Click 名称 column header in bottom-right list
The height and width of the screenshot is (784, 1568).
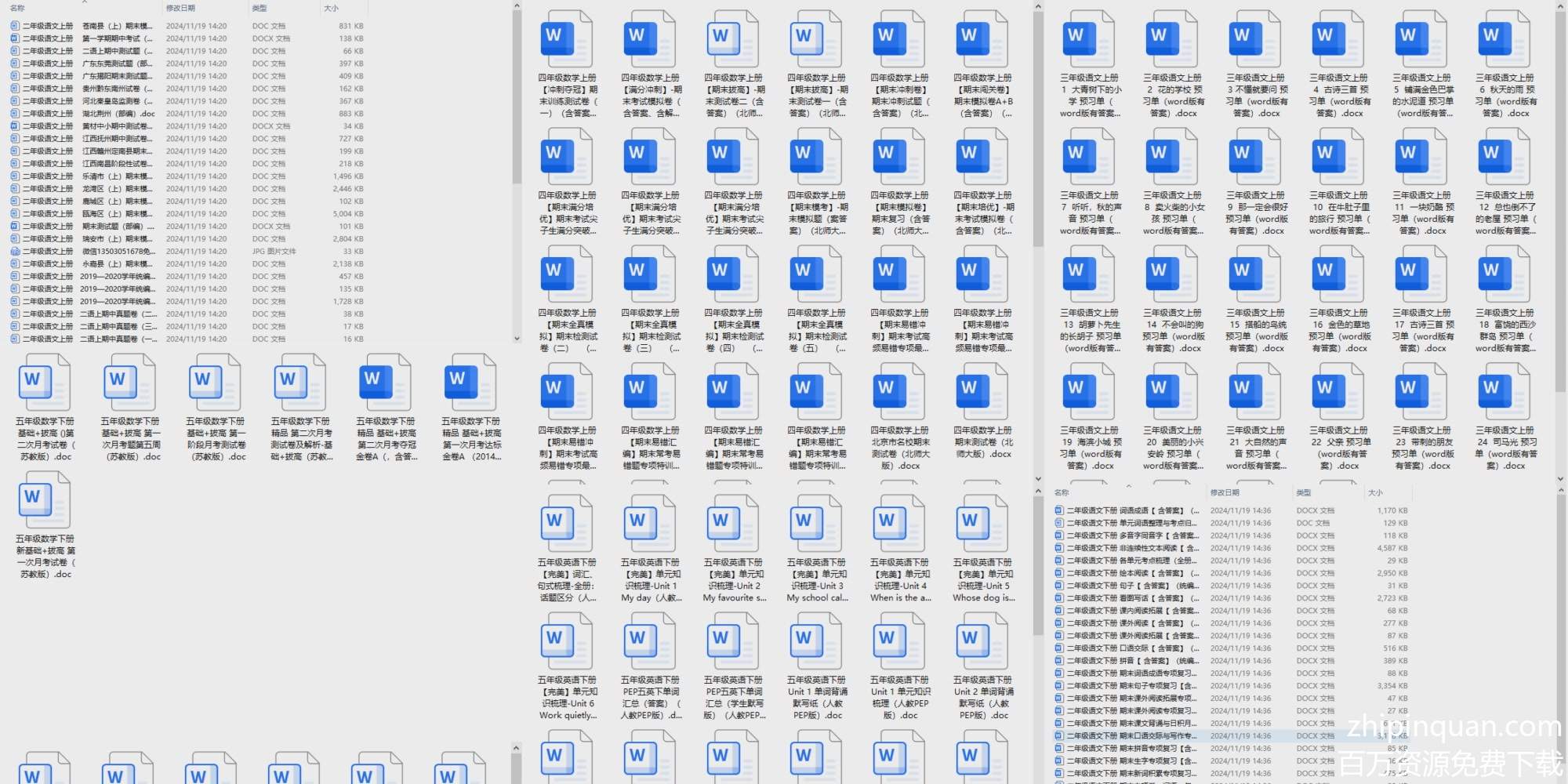[x=1062, y=492]
